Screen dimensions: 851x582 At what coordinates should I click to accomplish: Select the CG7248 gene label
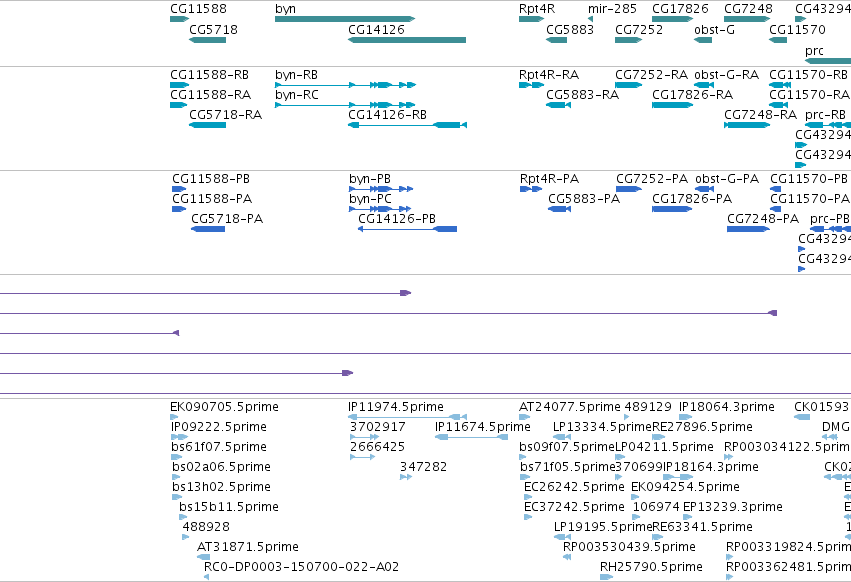748,9
